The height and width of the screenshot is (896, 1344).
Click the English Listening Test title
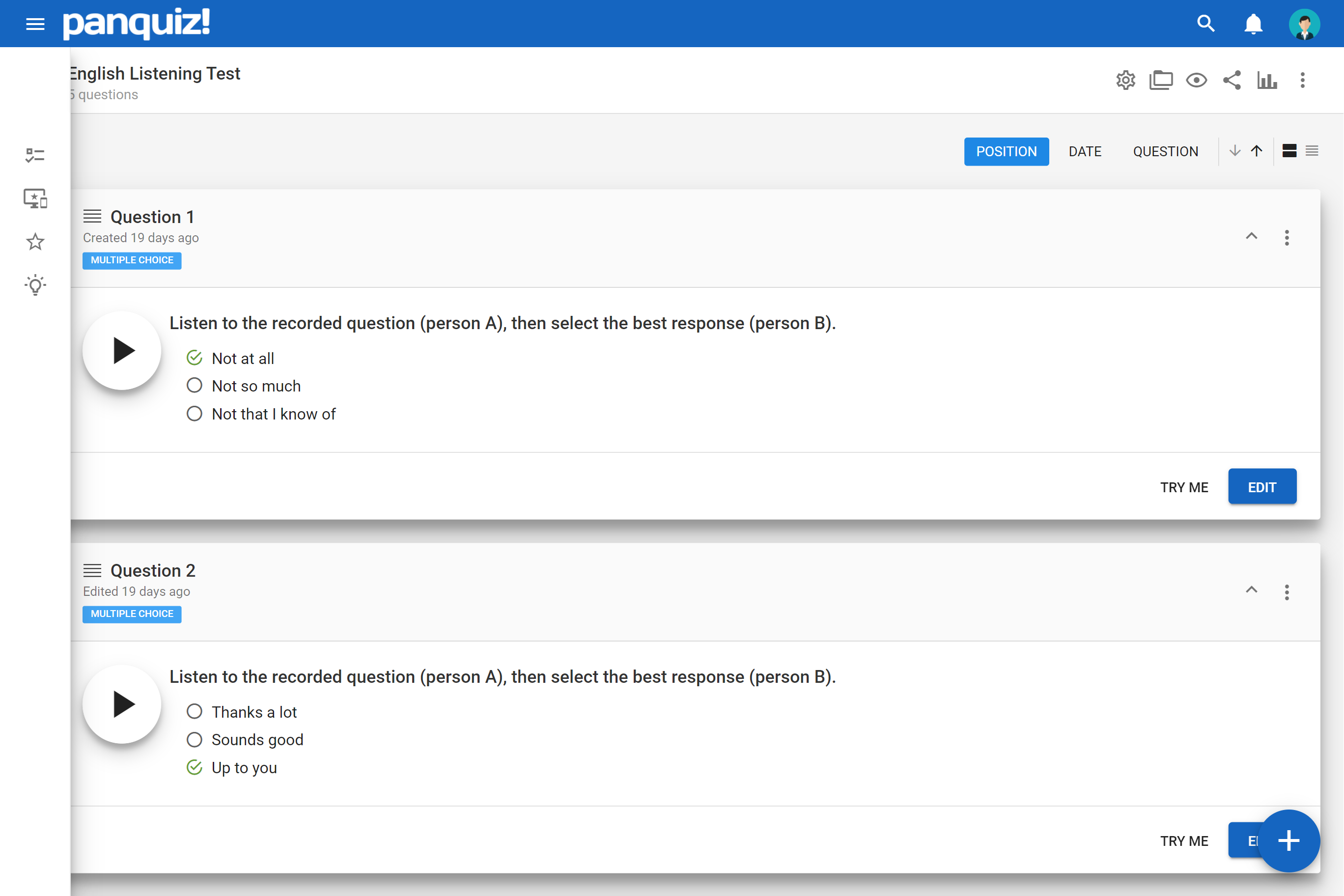coord(155,74)
